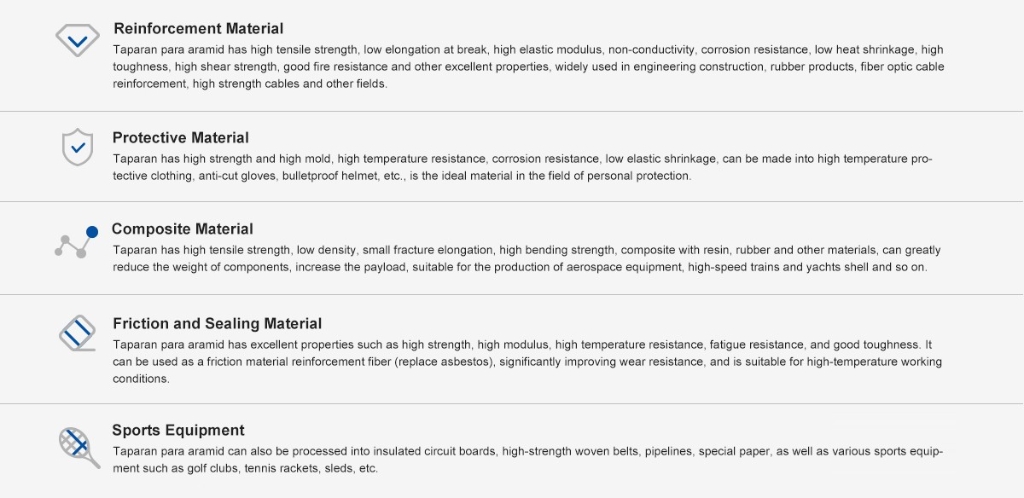Click the Friction and Sealing Material heading
Screen dimensions: 1024x498
point(217,324)
